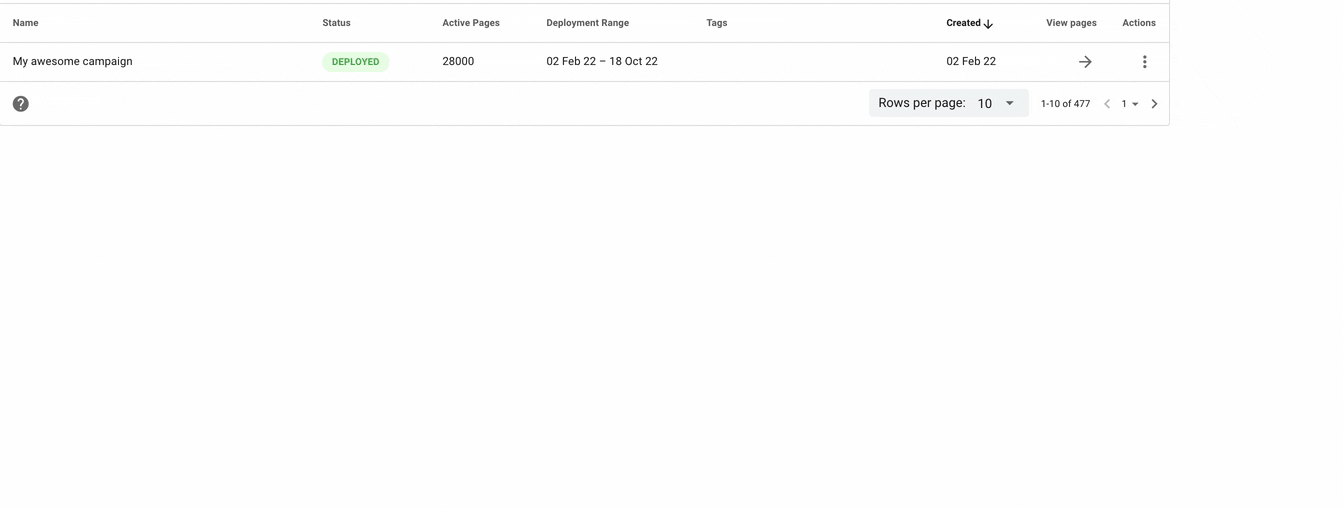
Task: Click the Tags column header
Action: pyautogui.click(x=717, y=23)
